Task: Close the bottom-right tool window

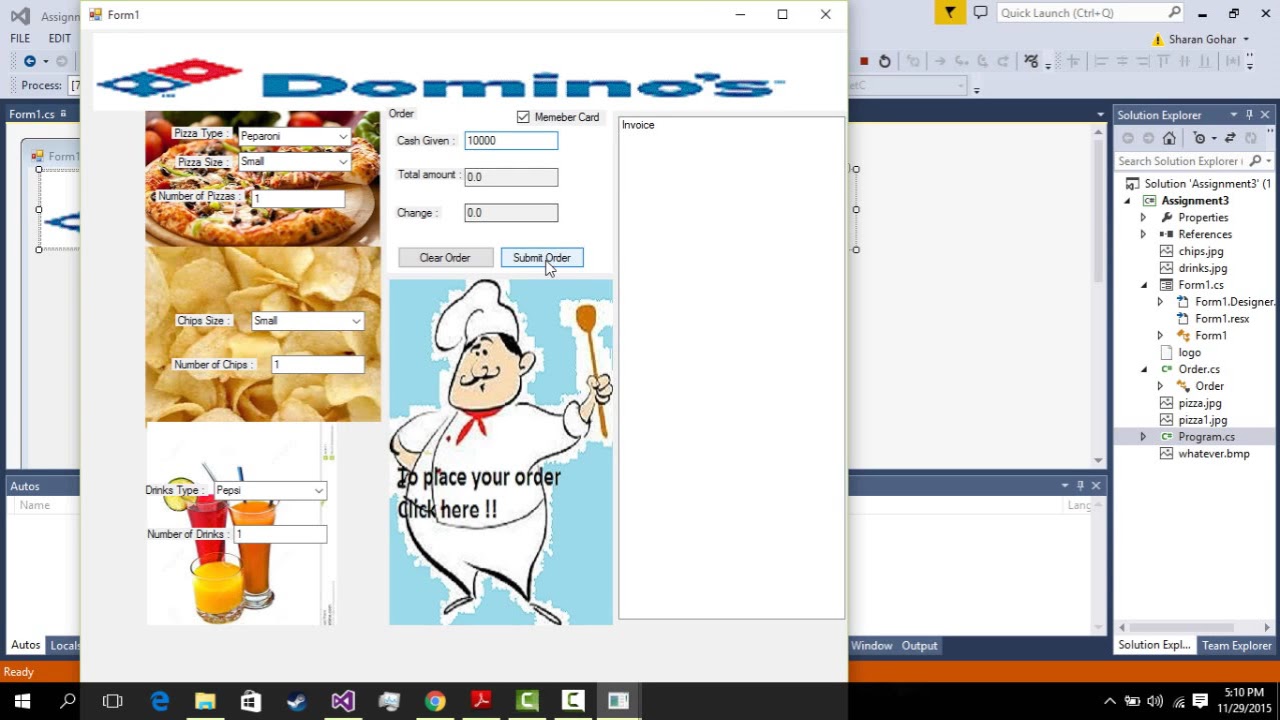Action: point(1096,486)
